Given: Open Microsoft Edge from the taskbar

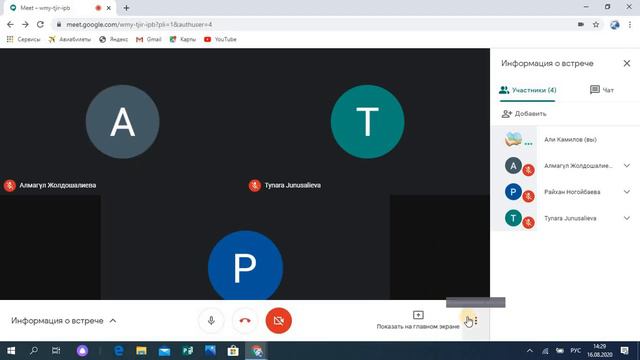Looking at the screenshot, I should coord(119,351).
